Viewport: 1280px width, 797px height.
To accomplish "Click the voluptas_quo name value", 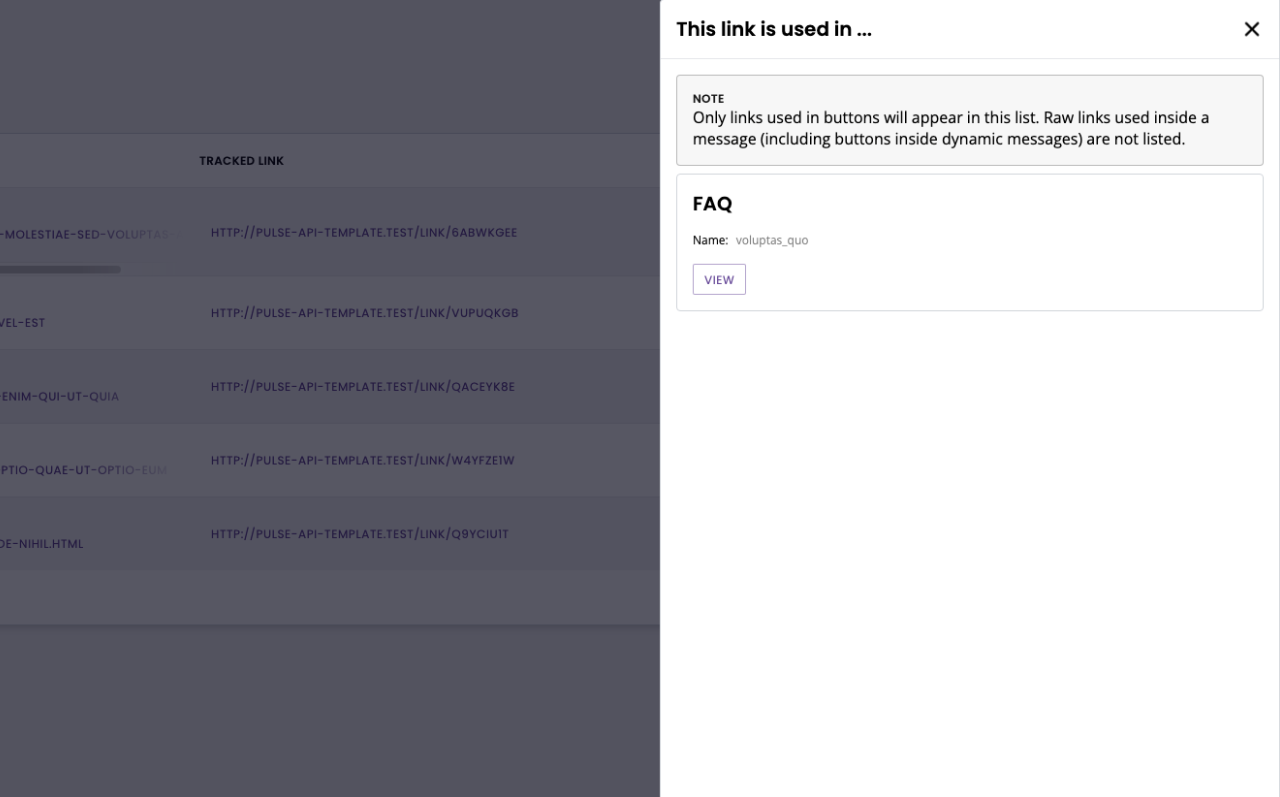I will pos(771,240).
